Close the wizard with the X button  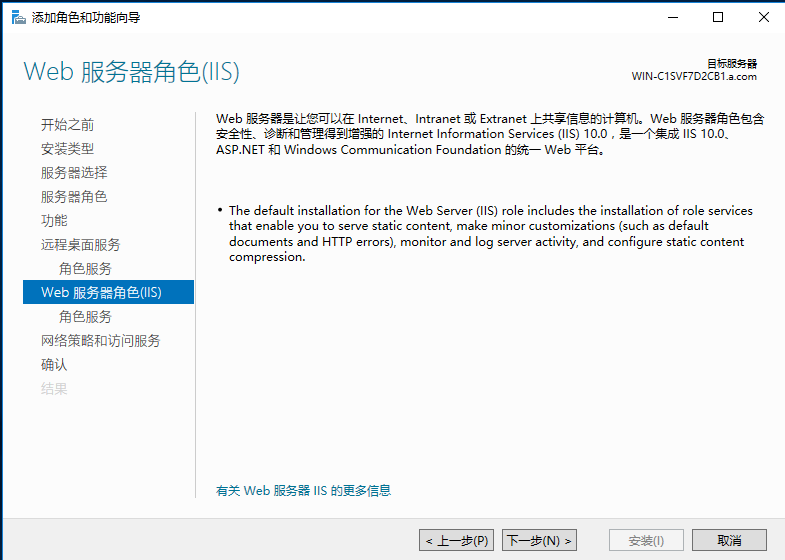click(x=763, y=17)
